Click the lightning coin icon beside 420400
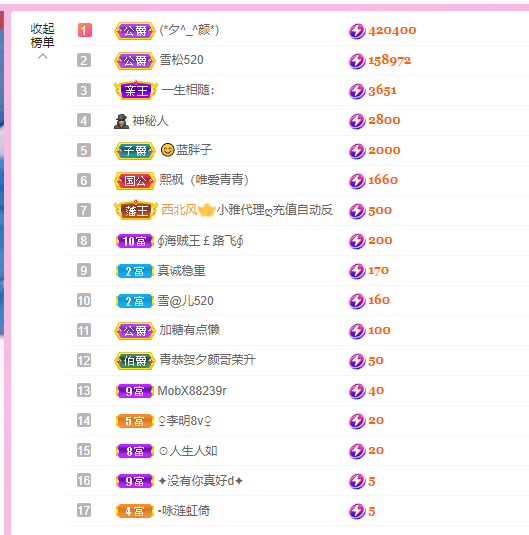 (357, 31)
